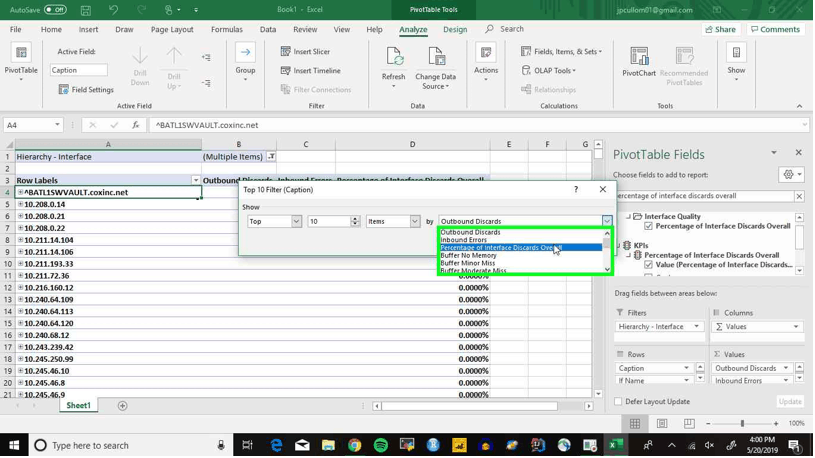This screenshot has width=815, height=458.
Task: Open the File tab
Action: 16,30
